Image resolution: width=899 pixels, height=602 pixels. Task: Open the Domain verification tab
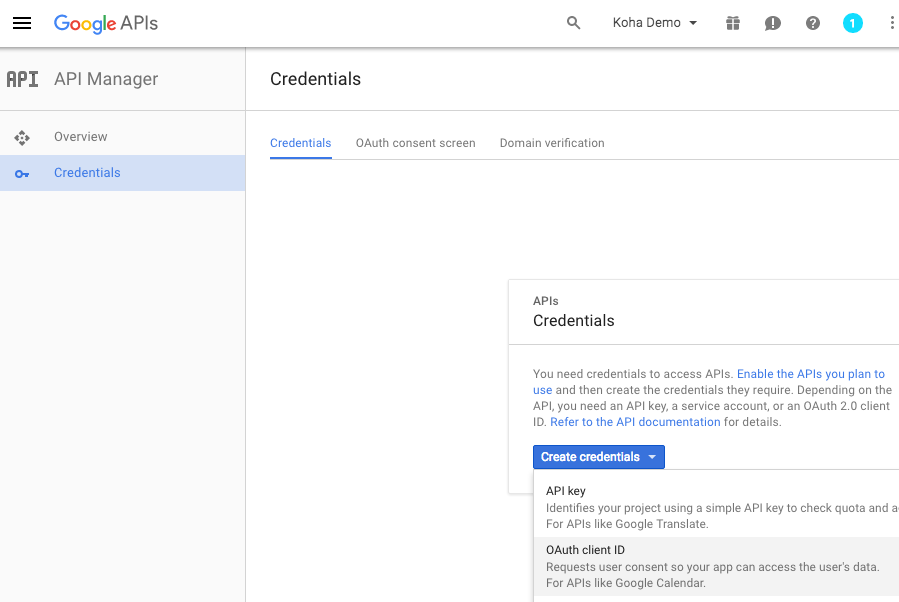[x=552, y=143]
